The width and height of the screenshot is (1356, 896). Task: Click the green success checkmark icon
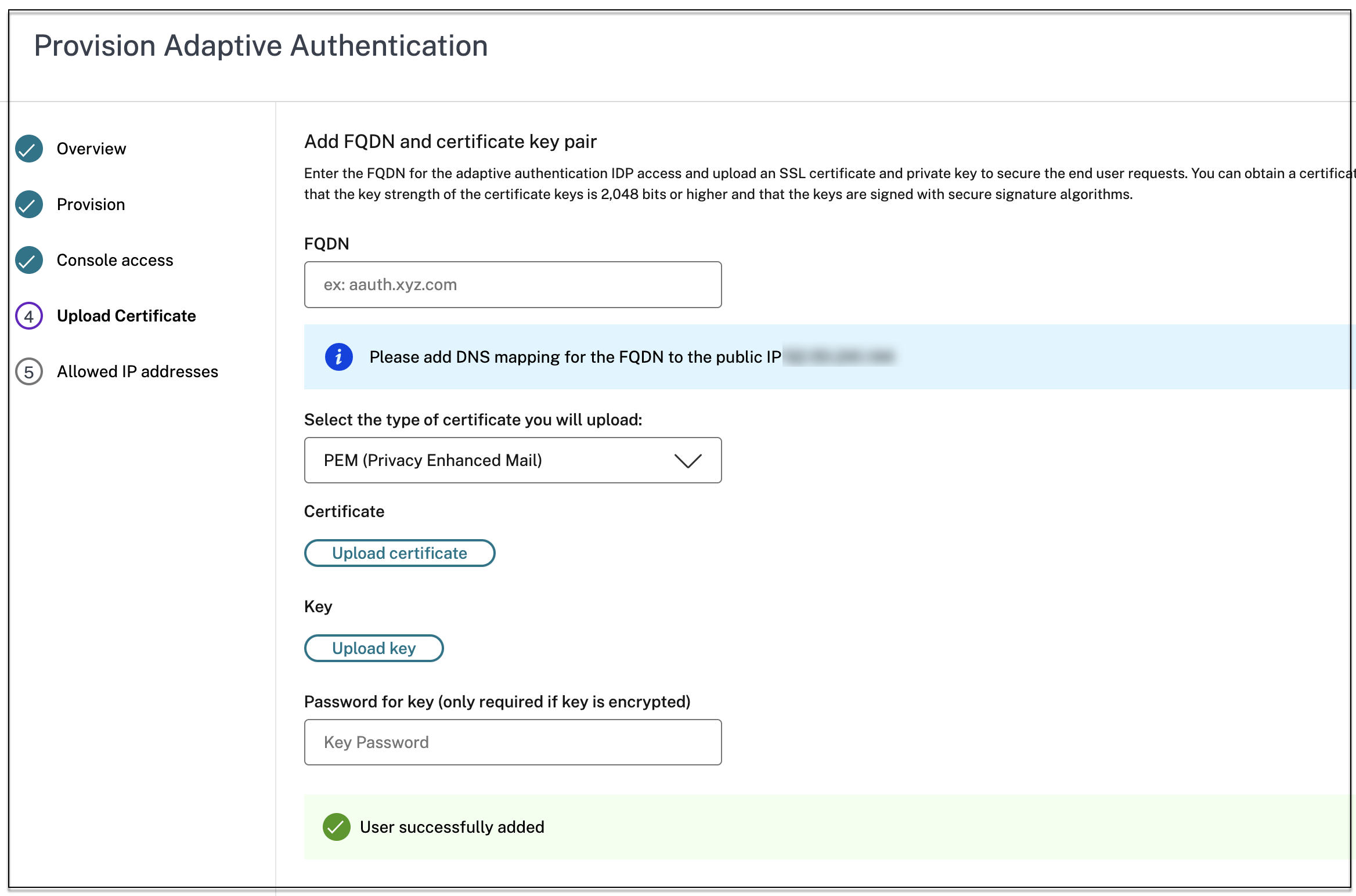point(336,826)
